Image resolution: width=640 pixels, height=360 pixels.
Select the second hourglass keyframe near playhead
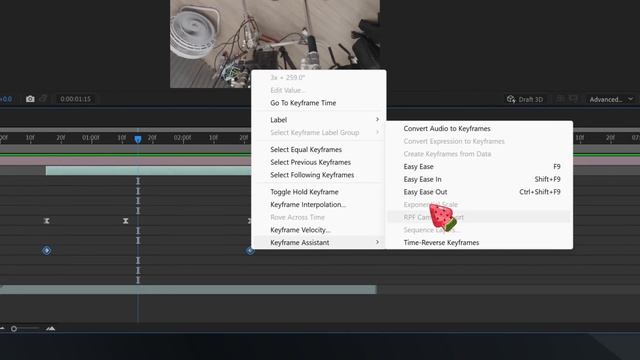tap(126, 221)
